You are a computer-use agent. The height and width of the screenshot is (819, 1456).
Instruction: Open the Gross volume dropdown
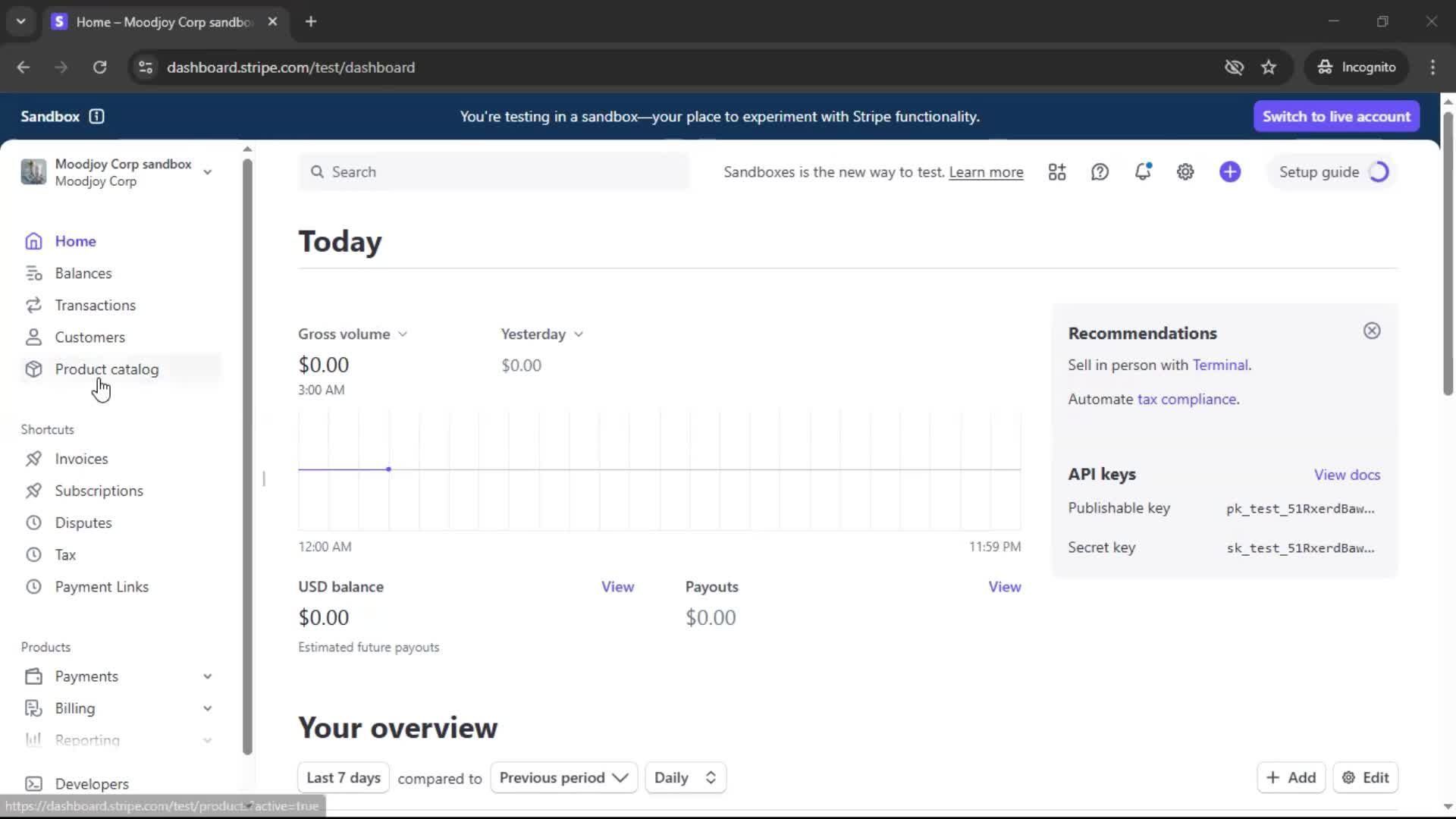click(x=353, y=334)
